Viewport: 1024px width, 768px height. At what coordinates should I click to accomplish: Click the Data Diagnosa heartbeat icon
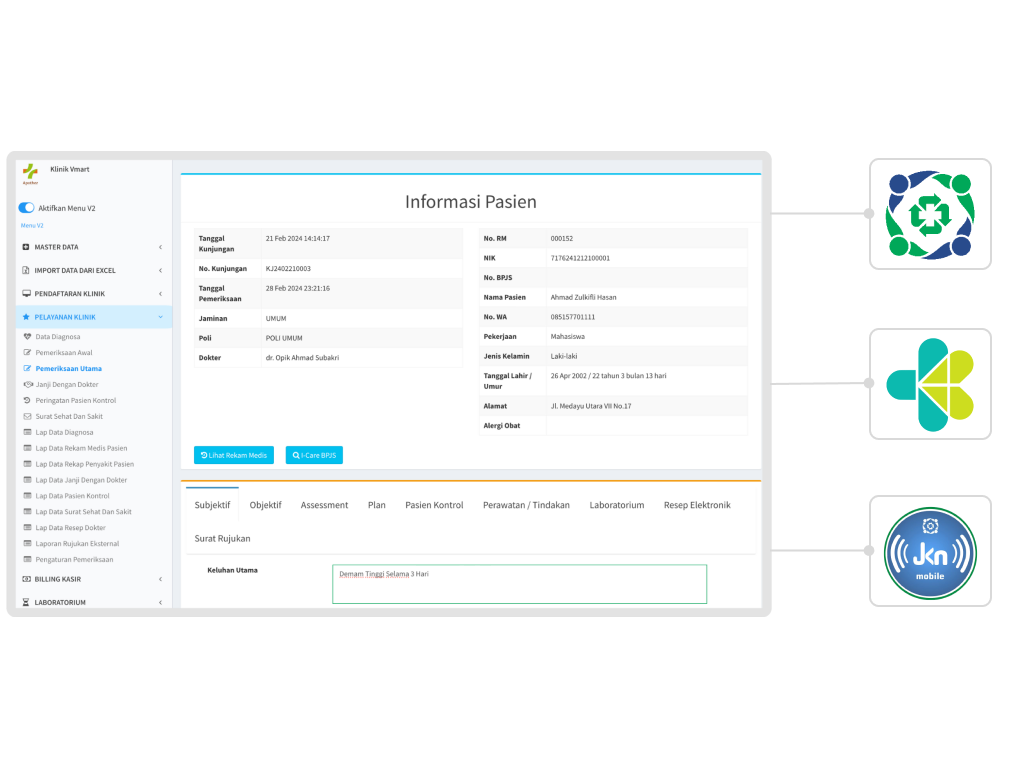[27, 337]
